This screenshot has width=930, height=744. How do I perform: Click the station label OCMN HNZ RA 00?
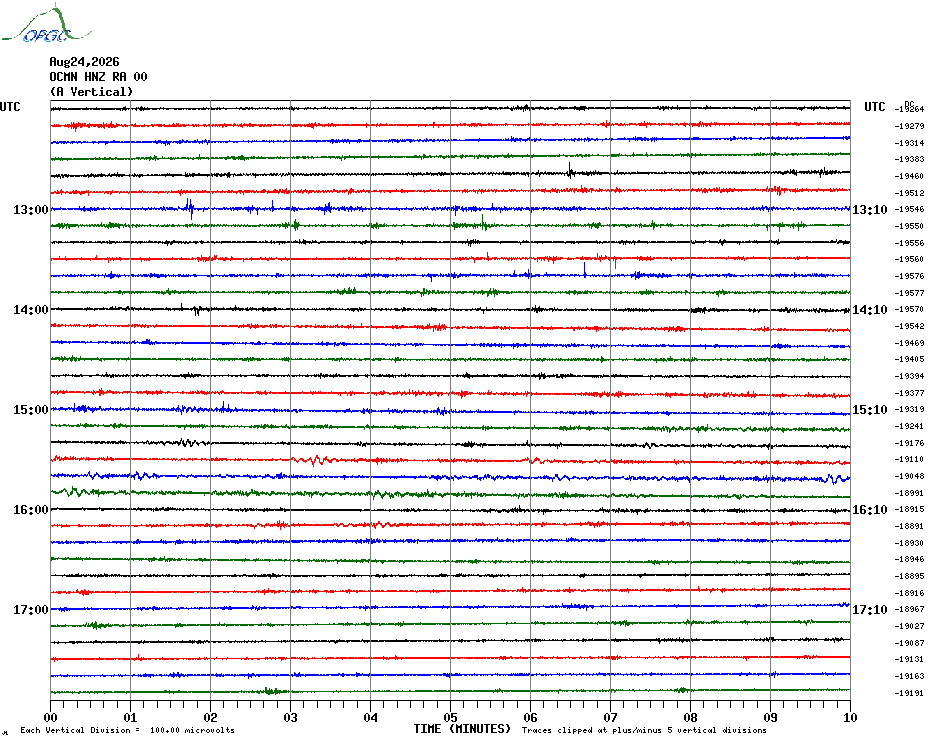click(98, 77)
